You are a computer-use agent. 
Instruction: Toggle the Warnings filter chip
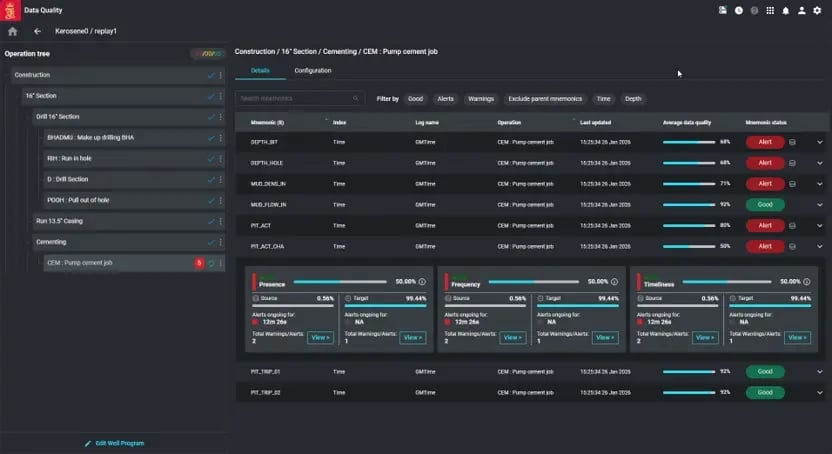click(x=481, y=99)
